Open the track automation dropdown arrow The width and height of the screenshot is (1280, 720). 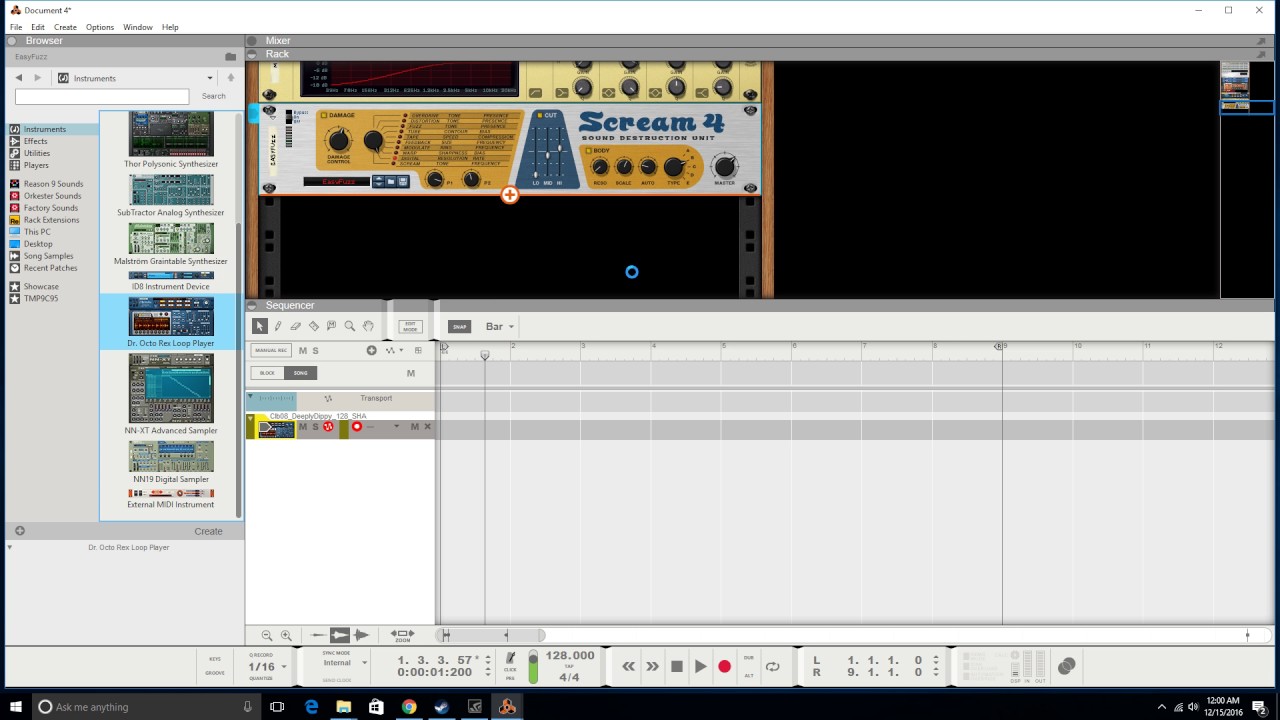402,350
